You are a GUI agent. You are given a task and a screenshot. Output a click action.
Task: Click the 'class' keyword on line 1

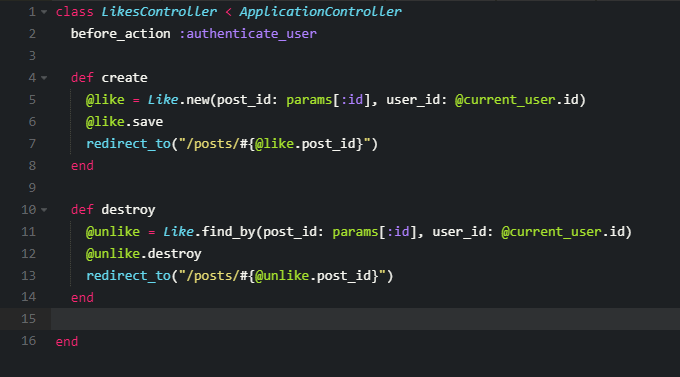point(75,12)
